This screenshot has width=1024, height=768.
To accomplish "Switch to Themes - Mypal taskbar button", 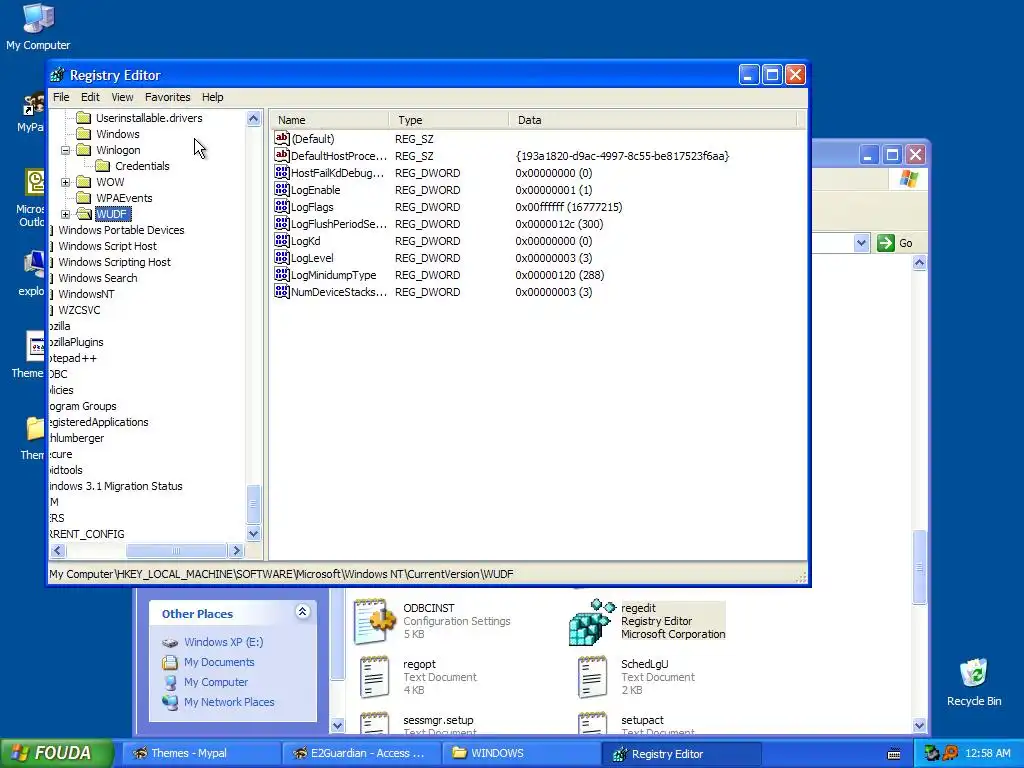I will click(201, 753).
